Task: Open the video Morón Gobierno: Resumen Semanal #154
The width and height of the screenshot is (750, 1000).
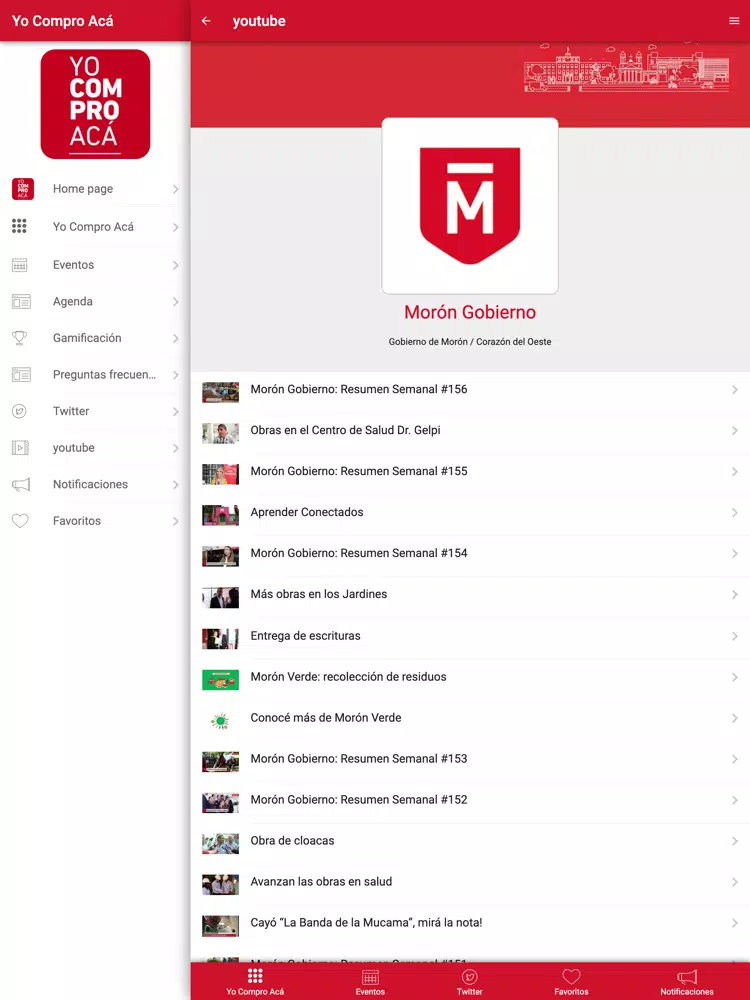Action: point(470,554)
